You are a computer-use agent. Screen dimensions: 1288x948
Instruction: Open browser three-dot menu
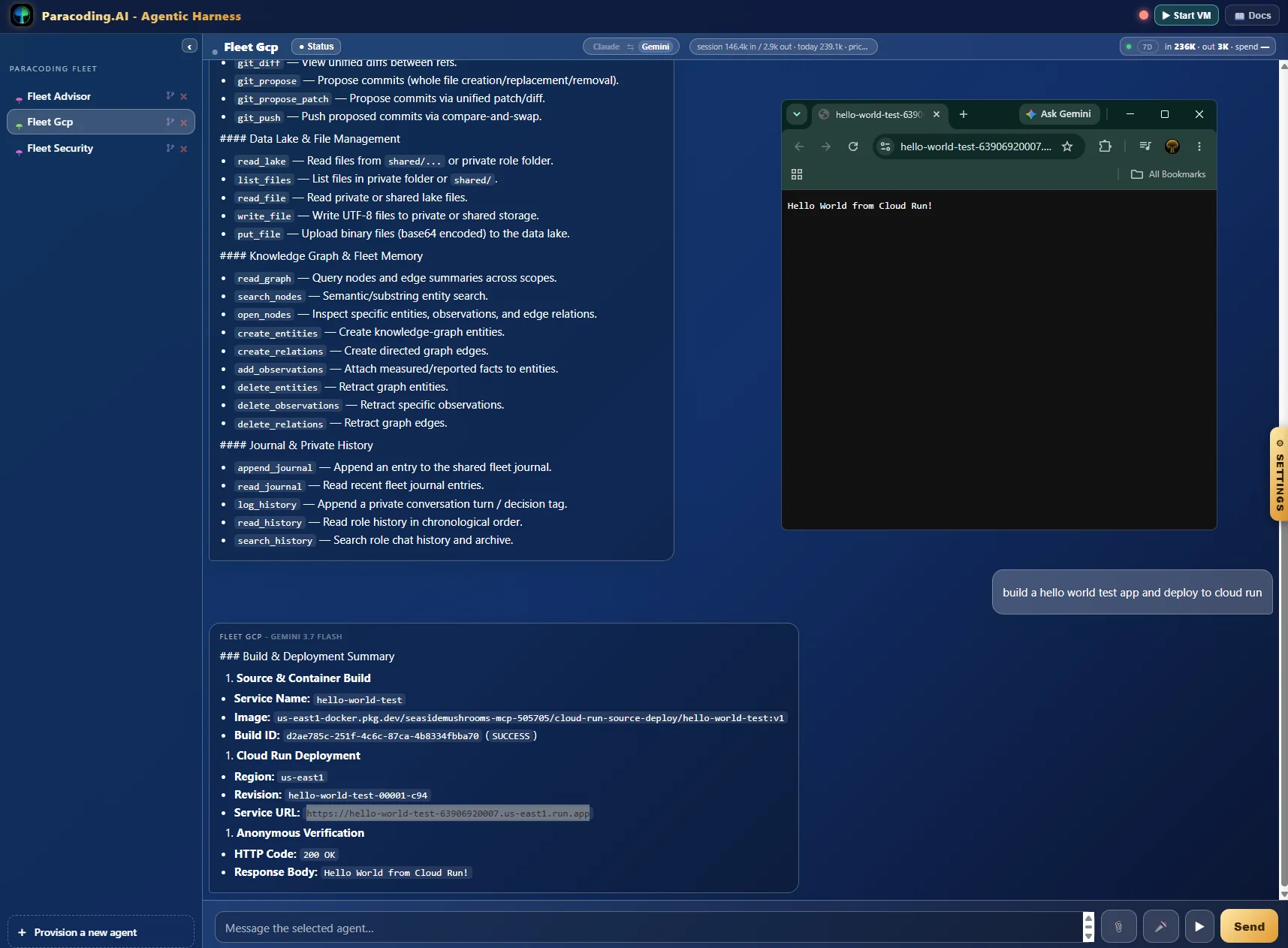tap(1199, 146)
